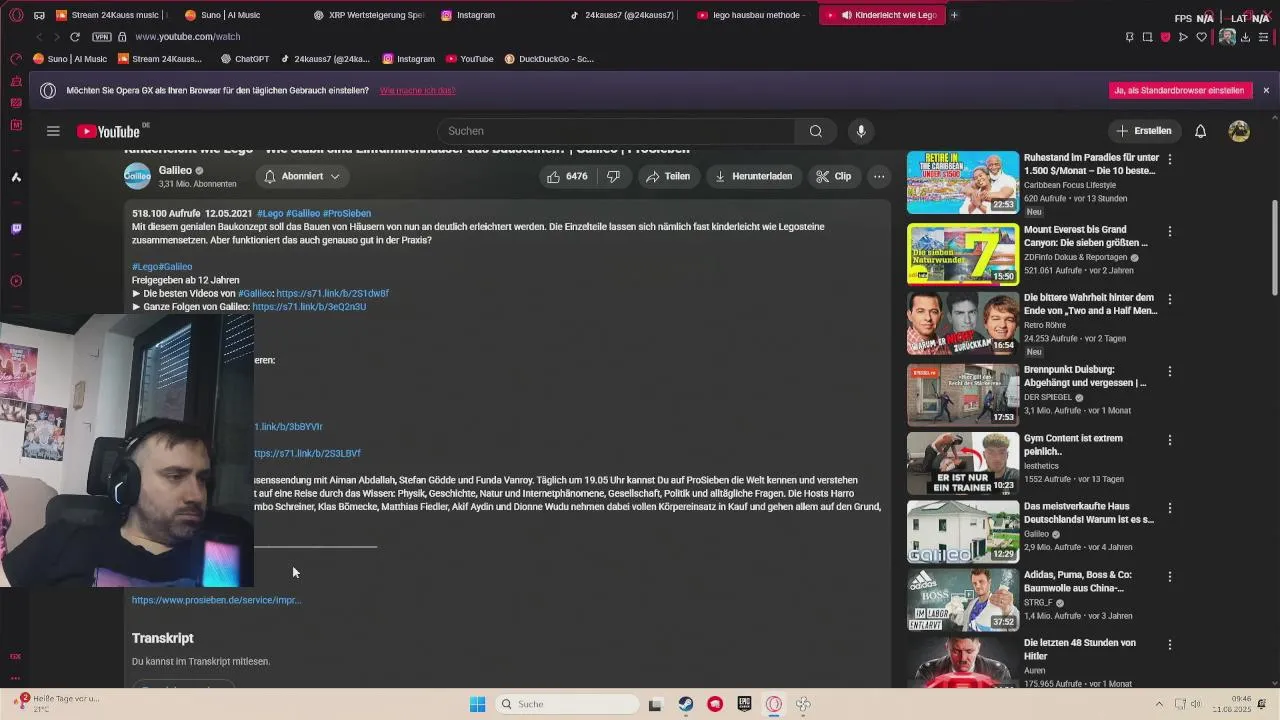Click the YouTube search input field
Screen dimensions: 1280x720
[x=616, y=131]
